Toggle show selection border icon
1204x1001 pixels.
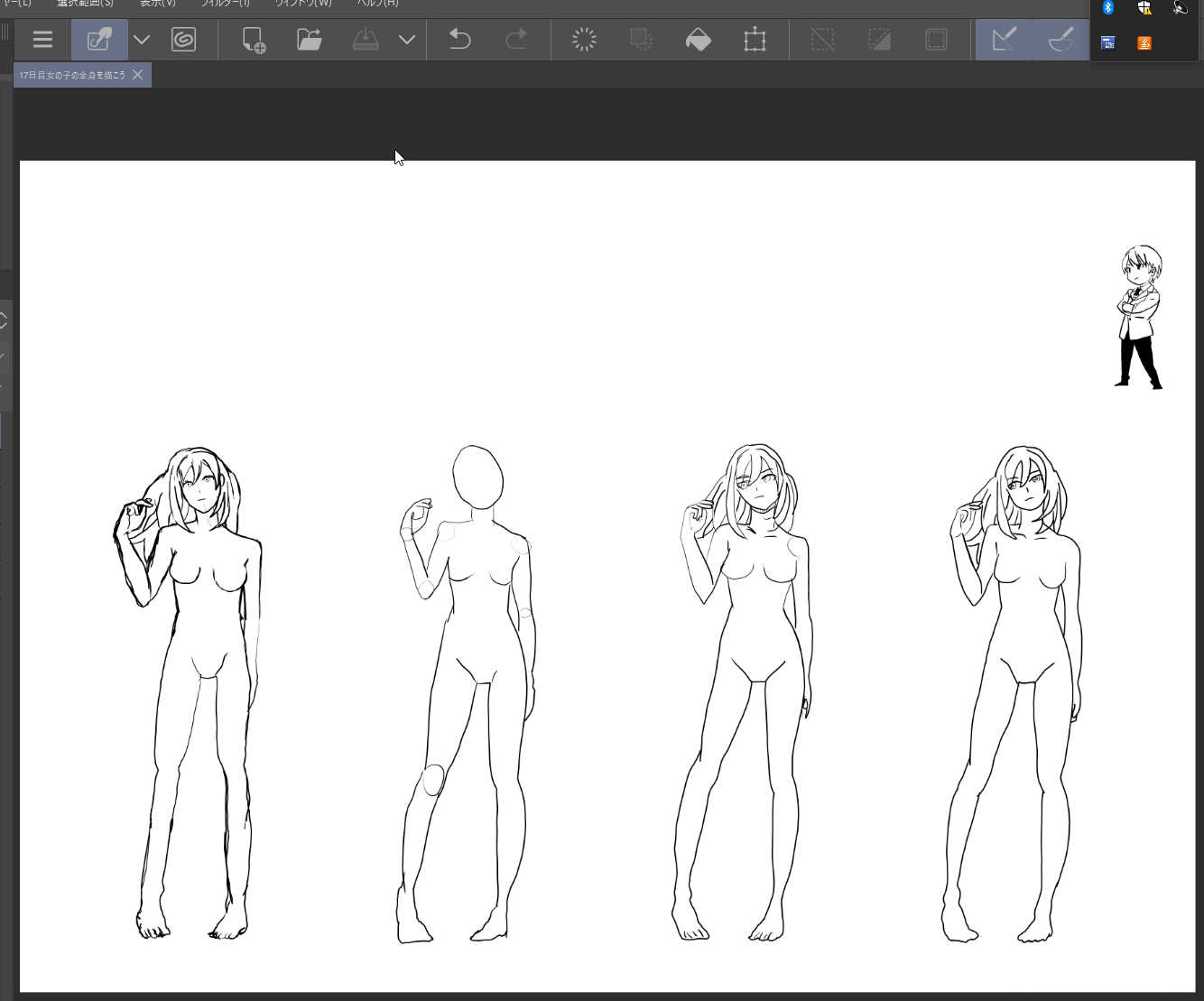point(936,40)
